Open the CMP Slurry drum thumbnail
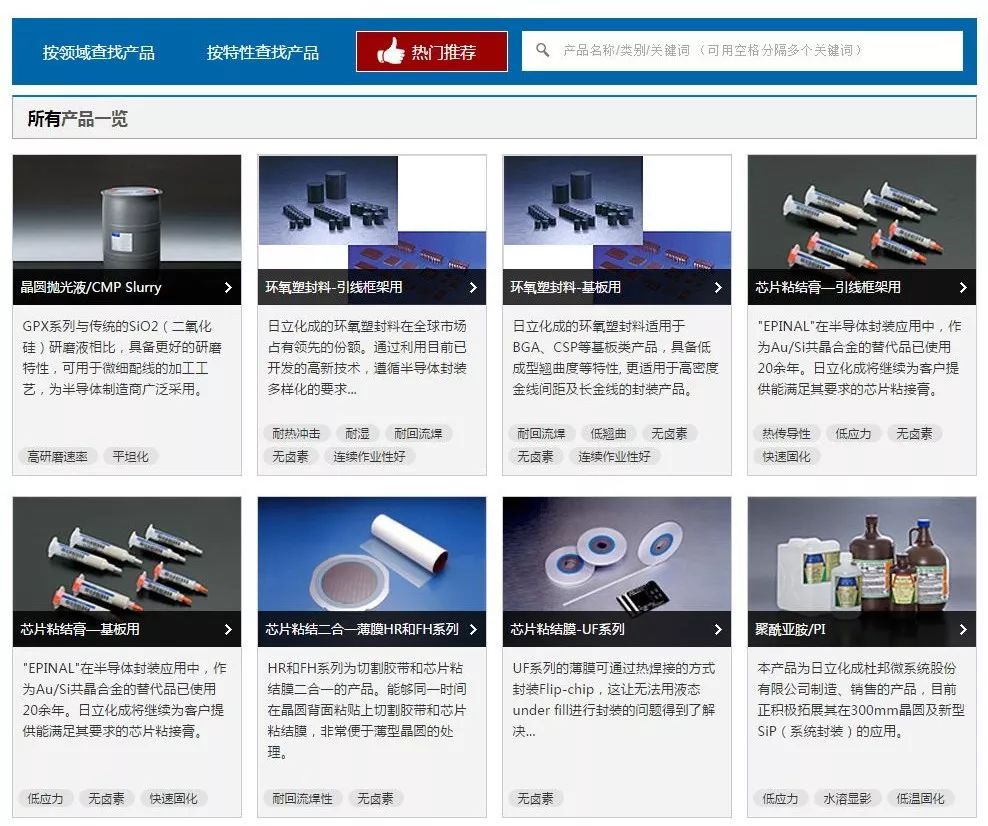The height and width of the screenshot is (826, 988). (127, 213)
